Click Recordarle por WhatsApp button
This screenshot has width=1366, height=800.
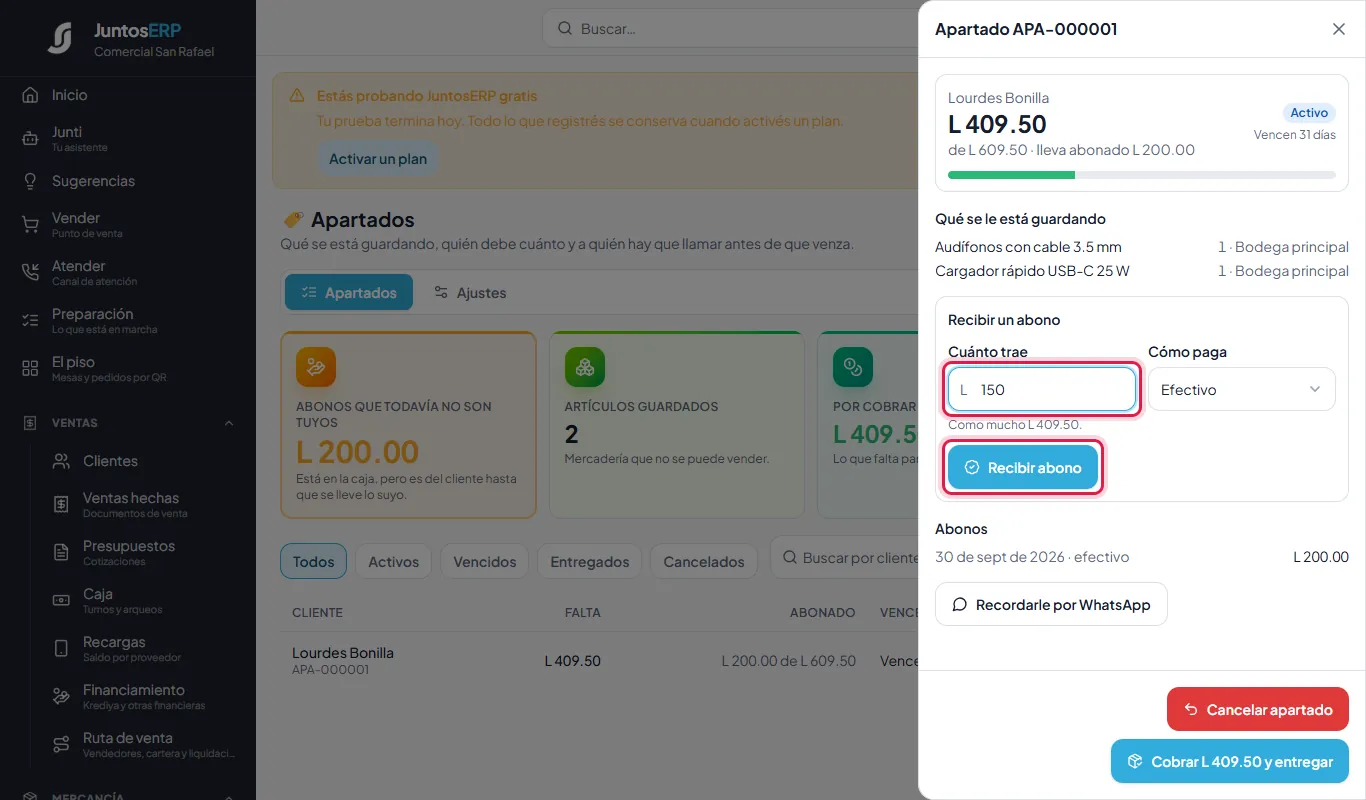coord(1051,604)
